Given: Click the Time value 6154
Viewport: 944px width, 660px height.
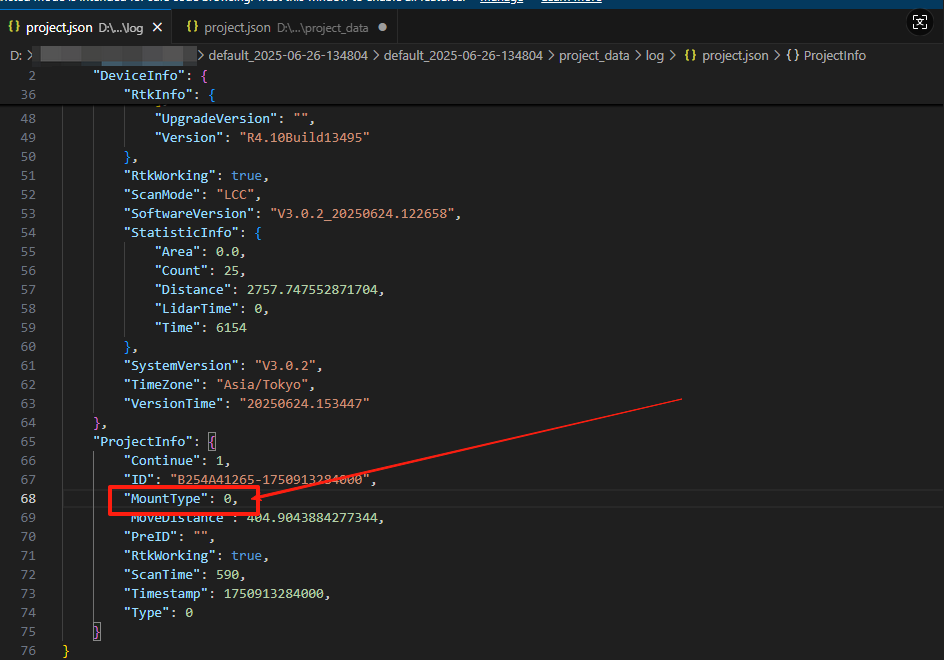Looking at the screenshot, I should coord(231,328).
